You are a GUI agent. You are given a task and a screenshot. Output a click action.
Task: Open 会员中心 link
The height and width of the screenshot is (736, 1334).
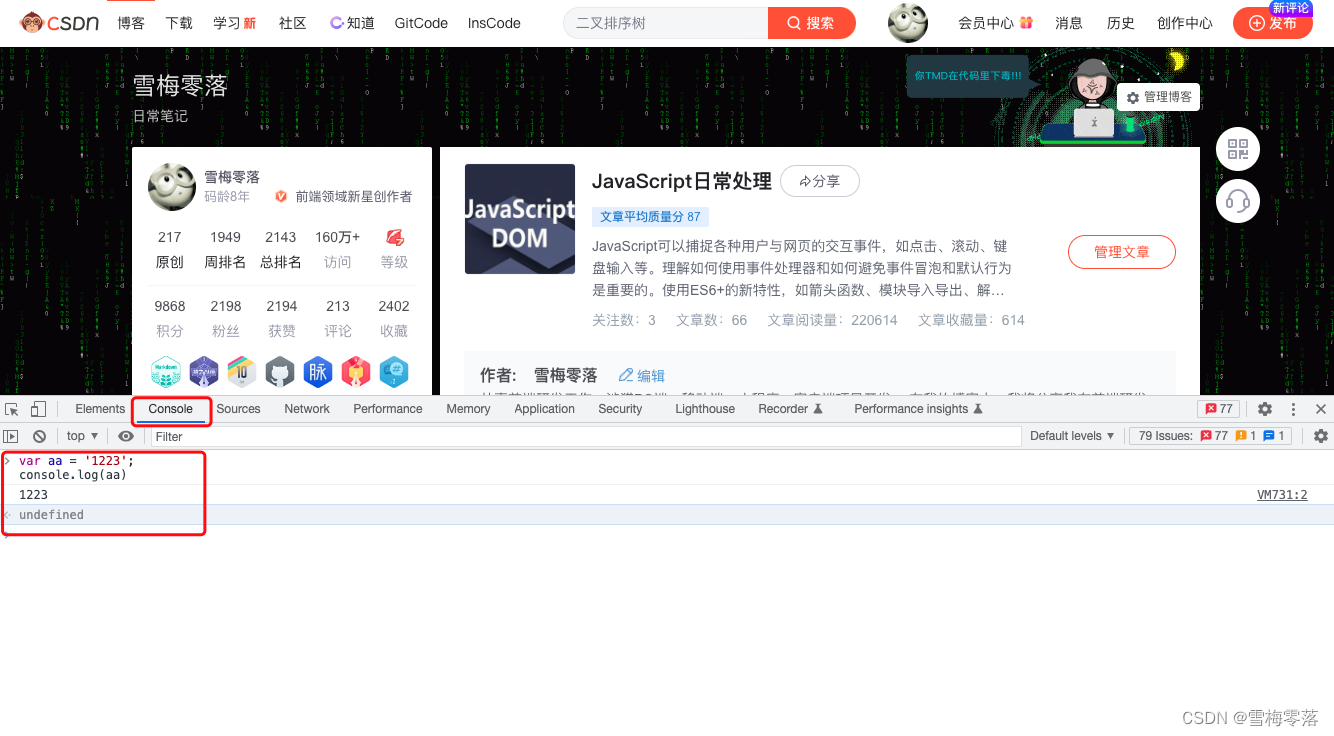995,23
